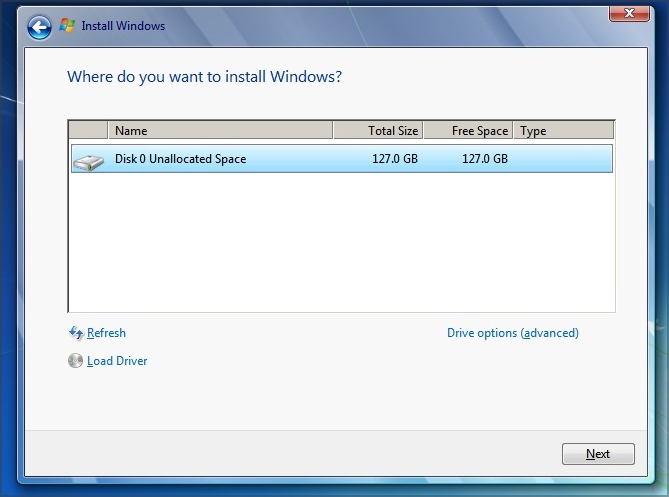The height and width of the screenshot is (497, 669).
Task: Open Drive options (advanced)
Action: point(512,333)
